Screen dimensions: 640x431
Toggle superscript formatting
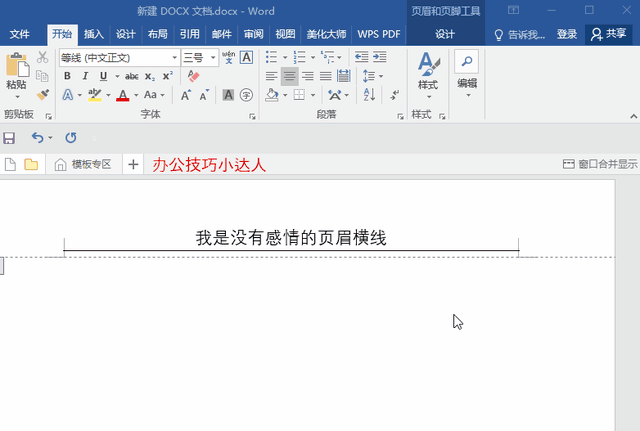pos(168,76)
